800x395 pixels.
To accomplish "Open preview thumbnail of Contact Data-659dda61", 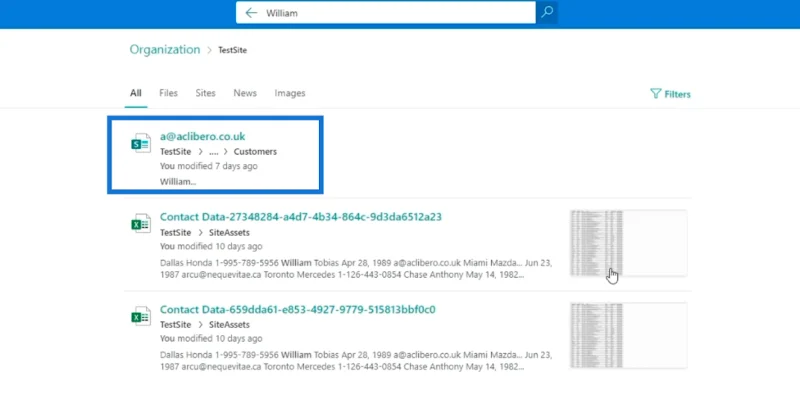I will click(629, 335).
